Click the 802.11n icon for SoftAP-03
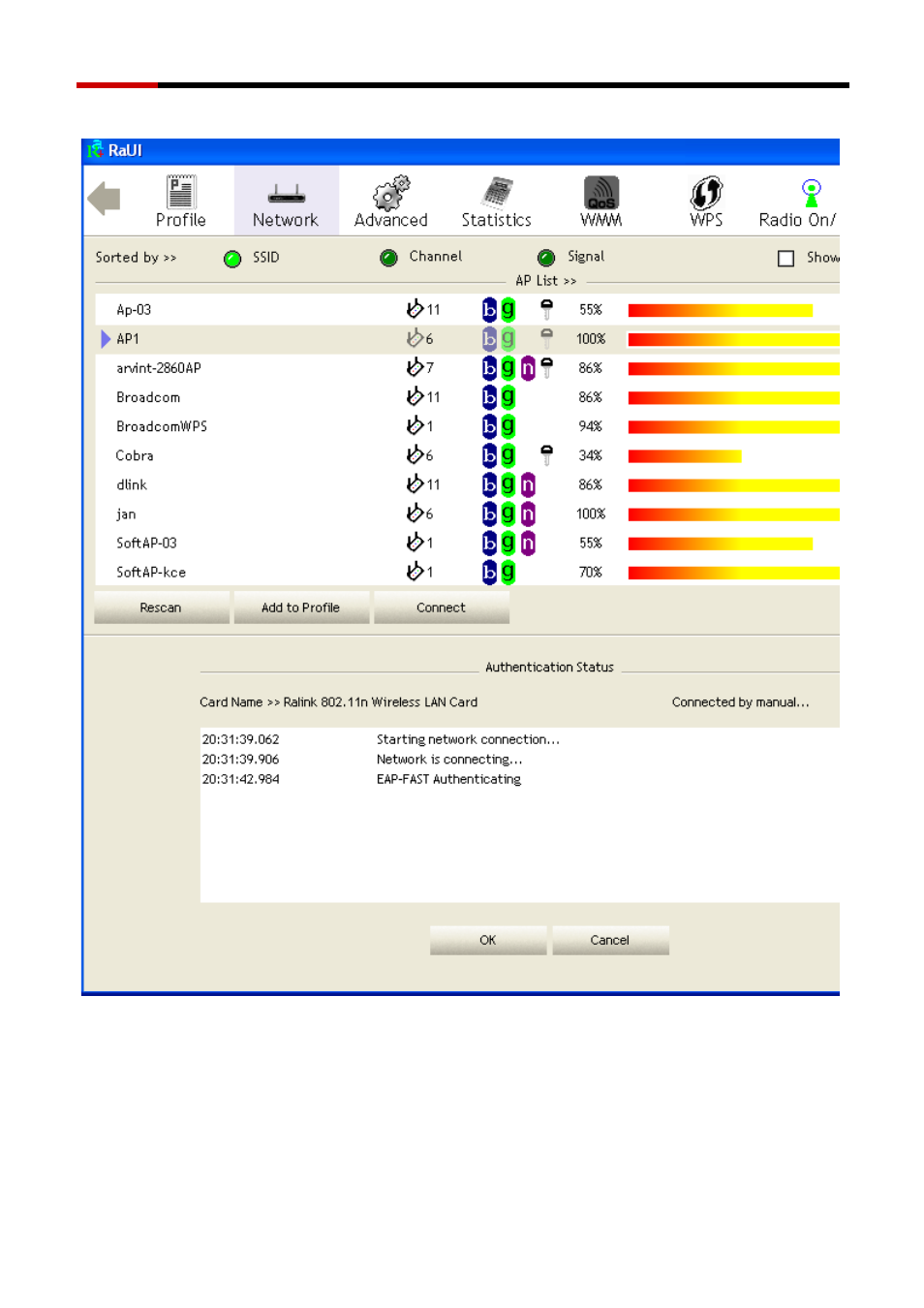Screen dimensions: 924x1308 (x=528, y=543)
